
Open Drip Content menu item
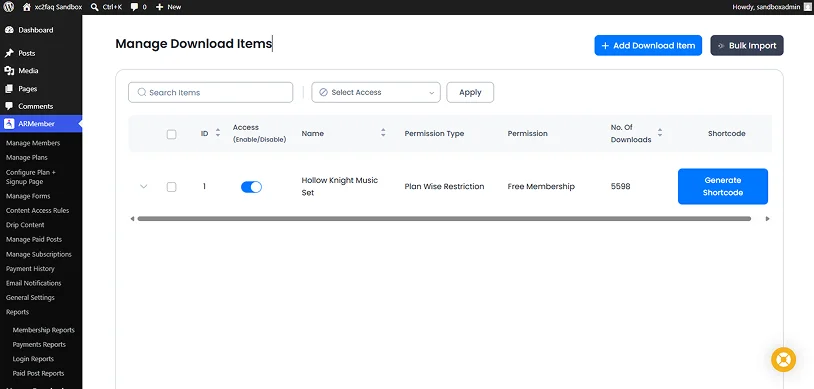[x=25, y=225]
